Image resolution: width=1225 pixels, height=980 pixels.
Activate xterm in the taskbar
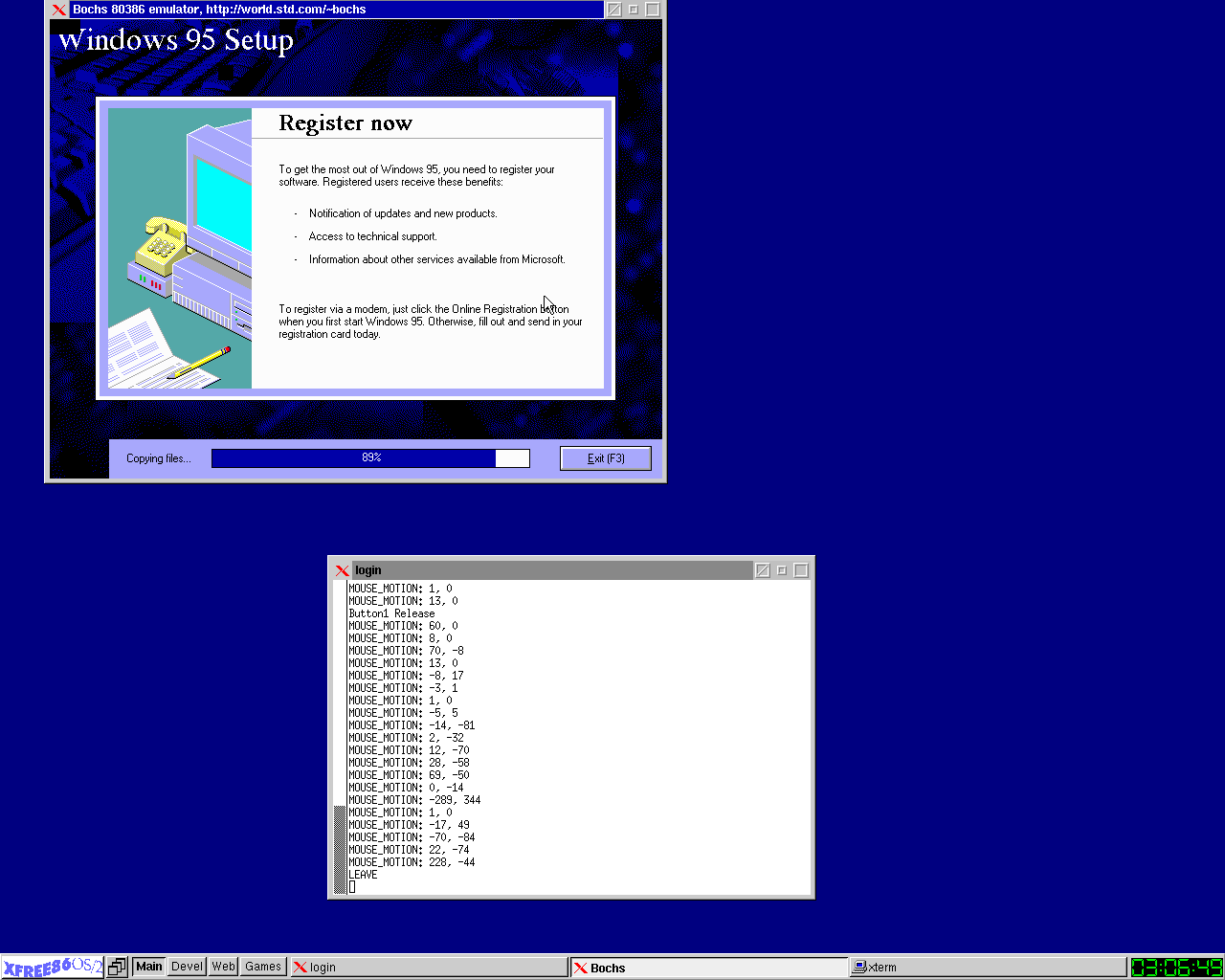click(x=989, y=968)
